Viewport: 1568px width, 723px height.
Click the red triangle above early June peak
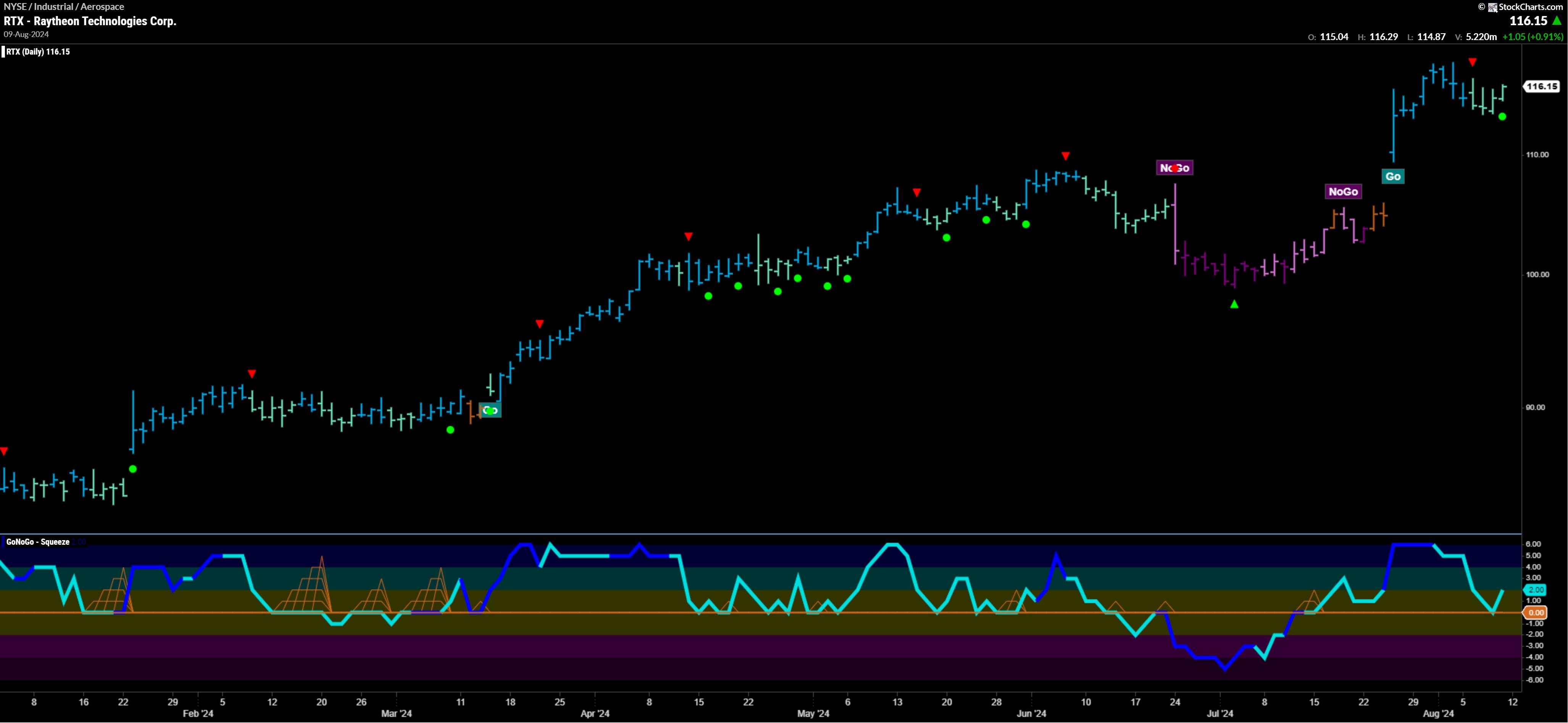click(x=1065, y=156)
